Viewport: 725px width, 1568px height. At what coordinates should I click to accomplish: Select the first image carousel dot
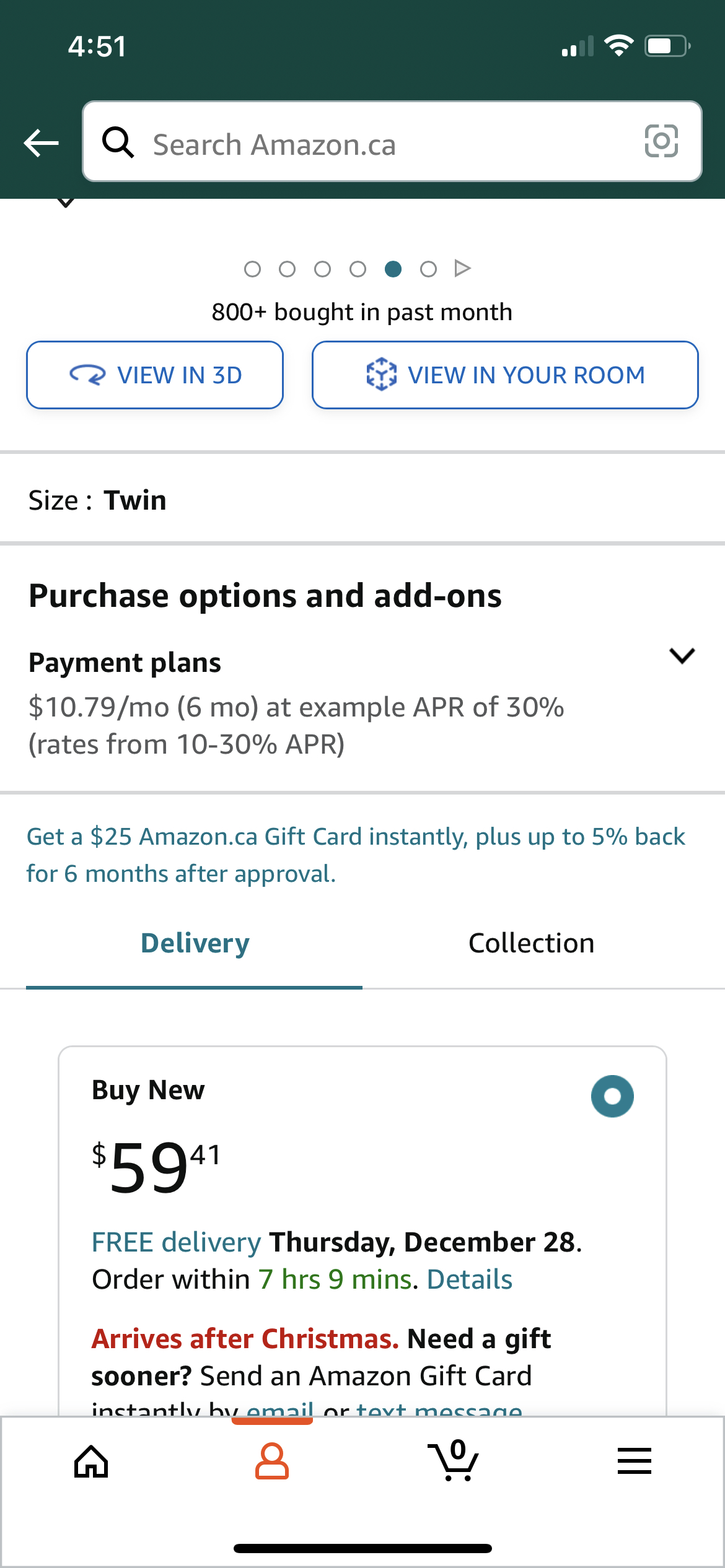click(252, 269)
